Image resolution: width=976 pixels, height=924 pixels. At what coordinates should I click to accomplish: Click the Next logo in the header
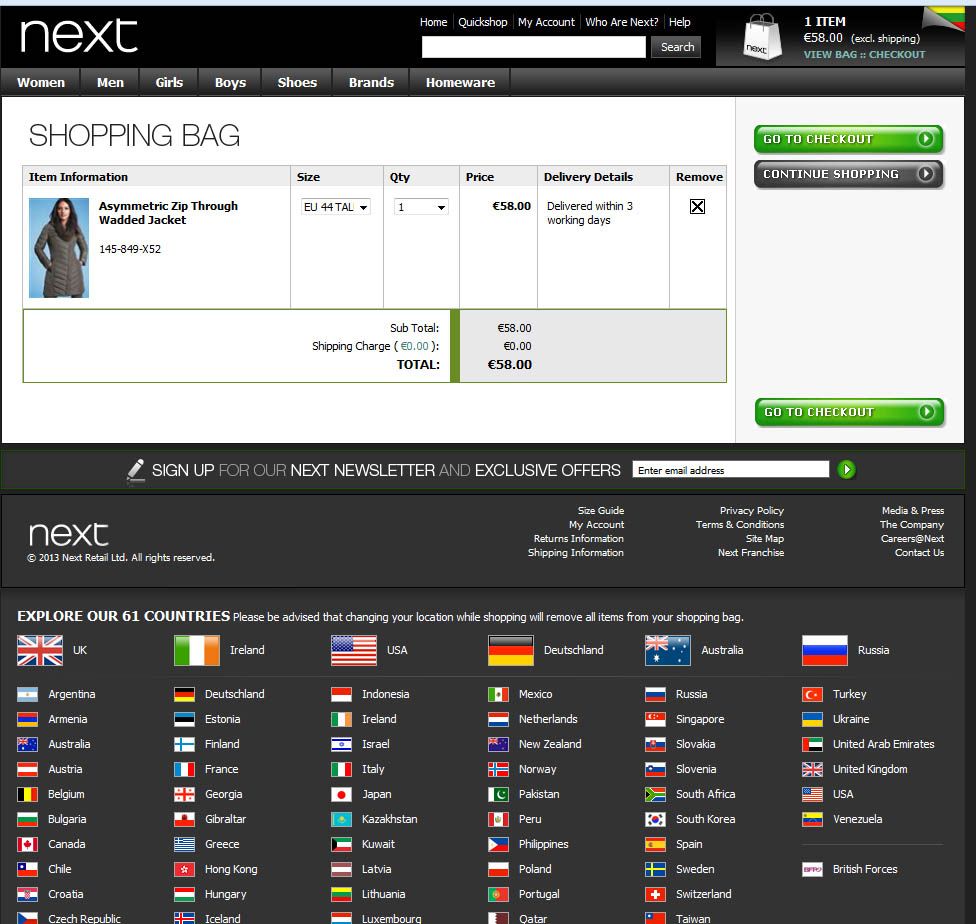tap(79, 35)
